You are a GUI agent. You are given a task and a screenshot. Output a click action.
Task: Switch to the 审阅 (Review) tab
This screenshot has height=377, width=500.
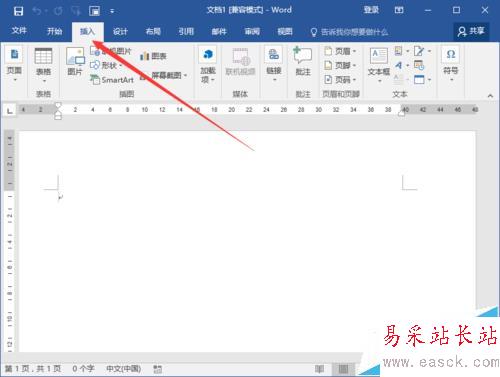[252, 32]
